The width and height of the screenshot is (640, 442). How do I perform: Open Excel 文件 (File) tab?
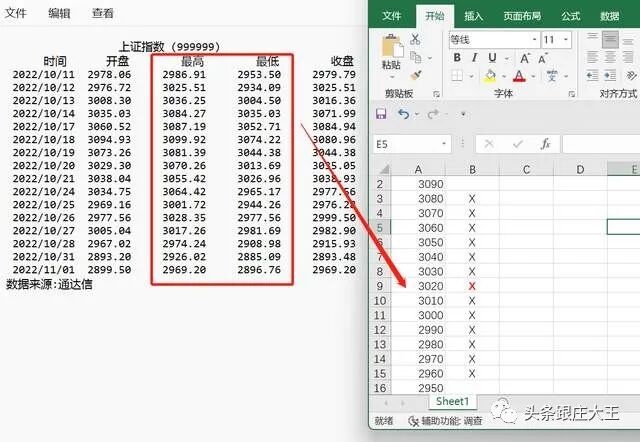[x=392, y=16]
